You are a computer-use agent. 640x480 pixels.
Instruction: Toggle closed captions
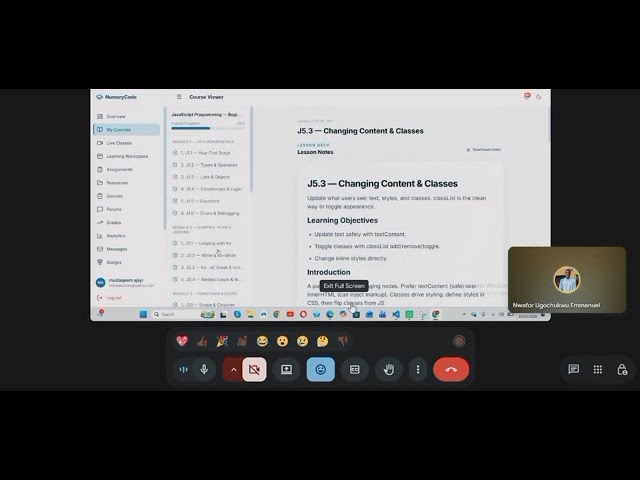click(355, 369)
